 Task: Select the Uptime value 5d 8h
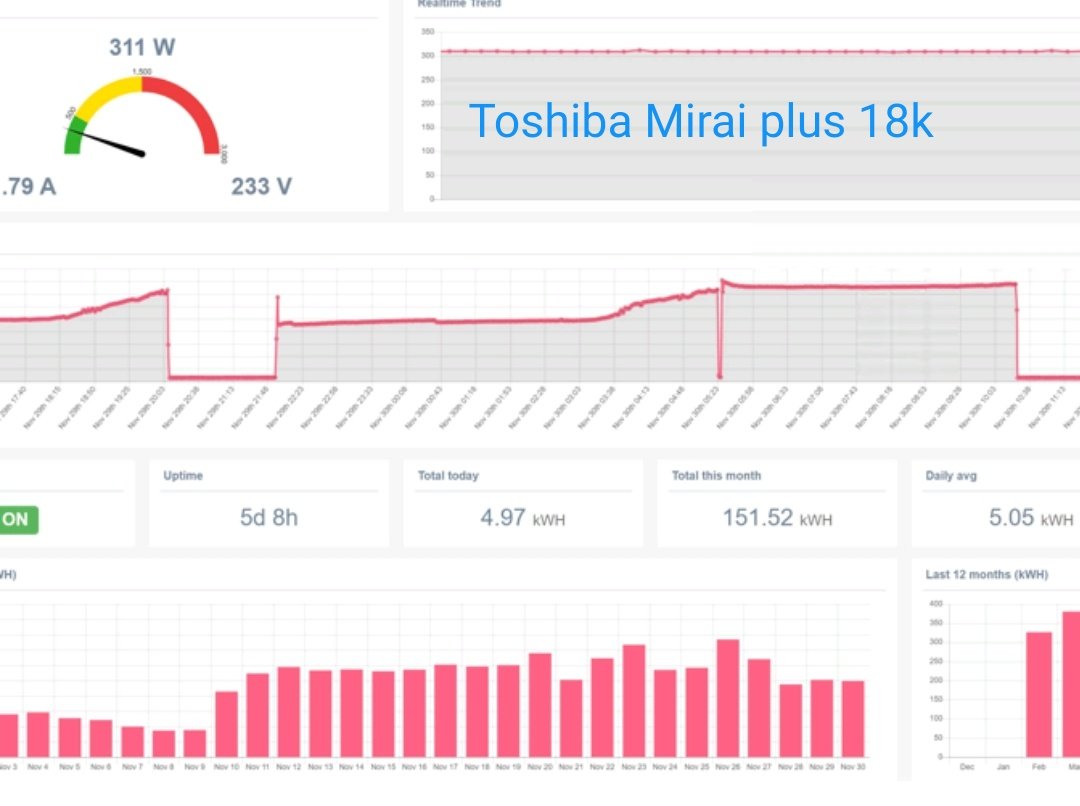click(x=269, y=517)
